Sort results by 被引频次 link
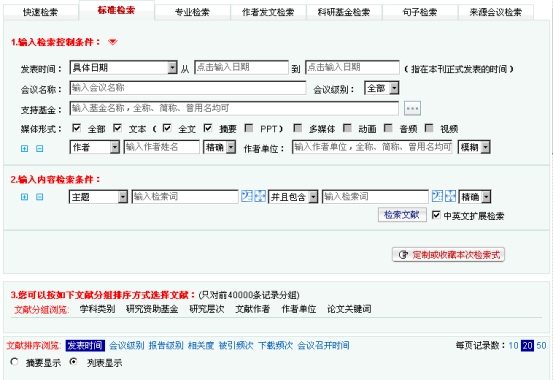Image resolution: width=553 pixels, height=380 pixels. tap(236, 345)
